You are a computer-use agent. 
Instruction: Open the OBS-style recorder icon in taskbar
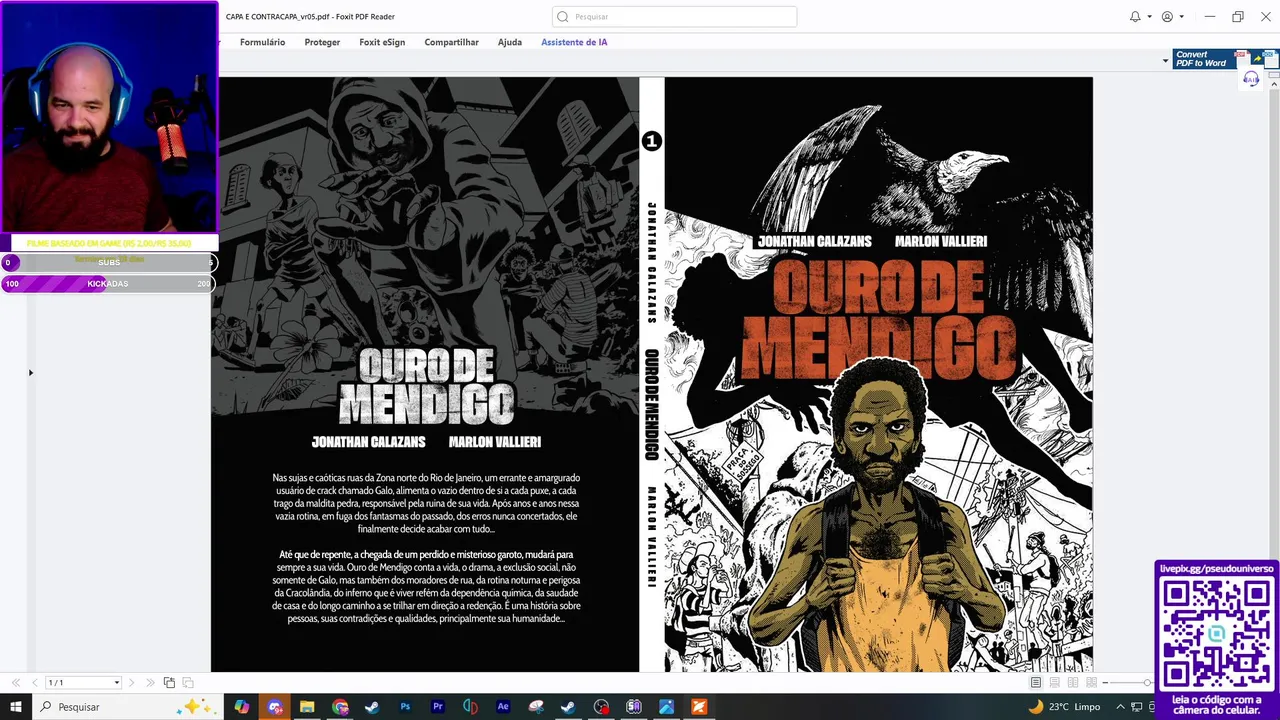[x=601, y=707]
